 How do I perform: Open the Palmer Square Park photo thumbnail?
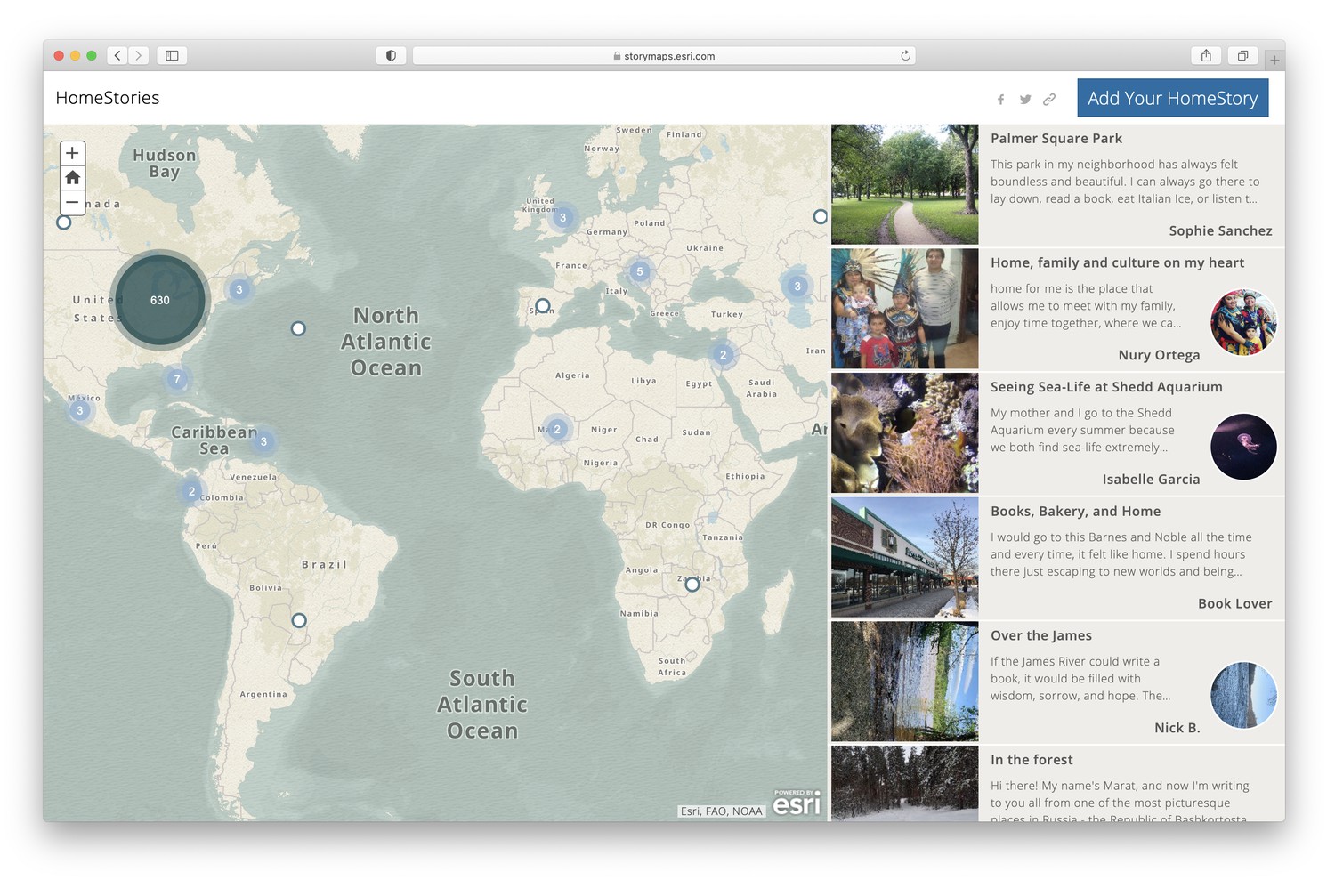904,184
